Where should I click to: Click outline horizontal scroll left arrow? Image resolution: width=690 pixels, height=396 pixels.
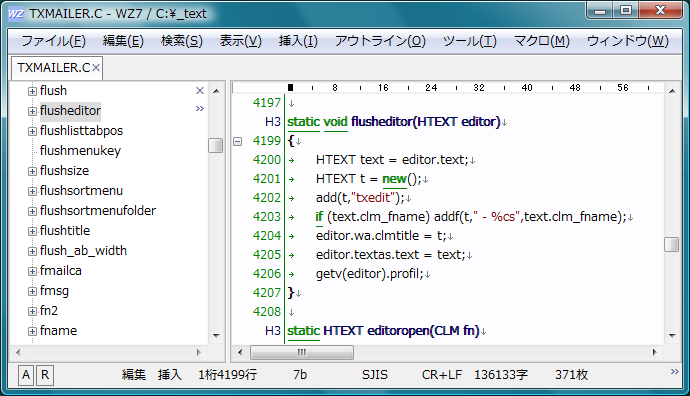(x=18, y=352)
